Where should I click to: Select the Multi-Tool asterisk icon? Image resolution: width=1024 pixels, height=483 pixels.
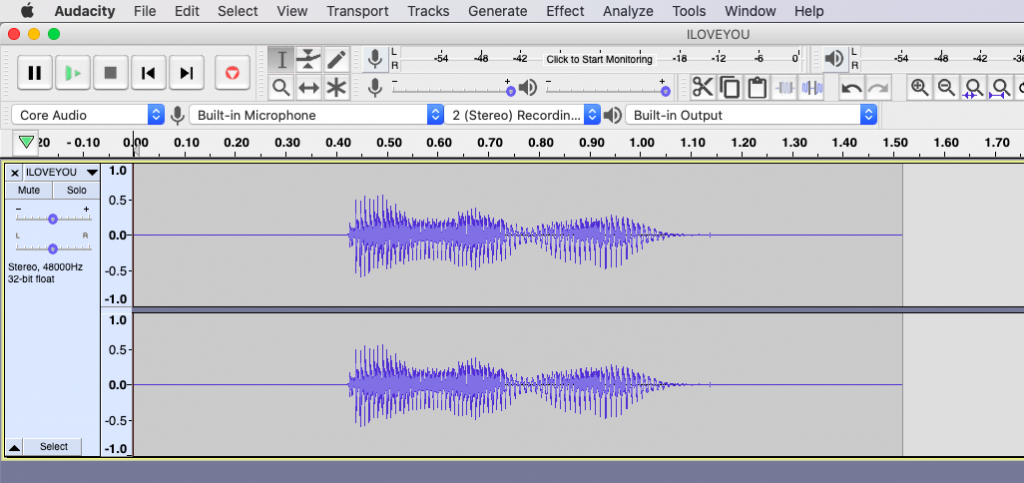point(336,87)
